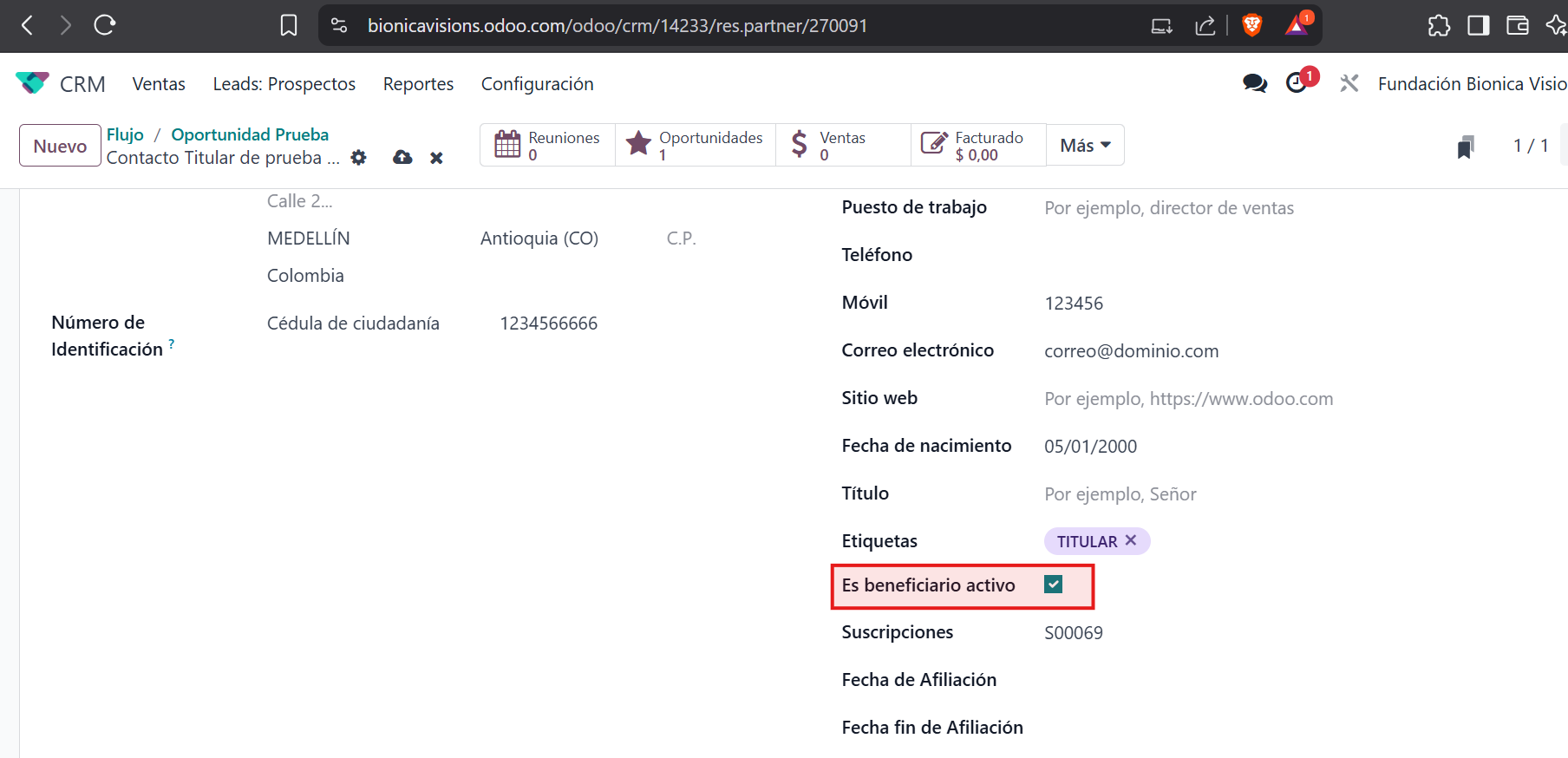Click the Nuevo button
Image resolution: width=1568 pixels, height=758 pixels.
[x=60, y=146]
